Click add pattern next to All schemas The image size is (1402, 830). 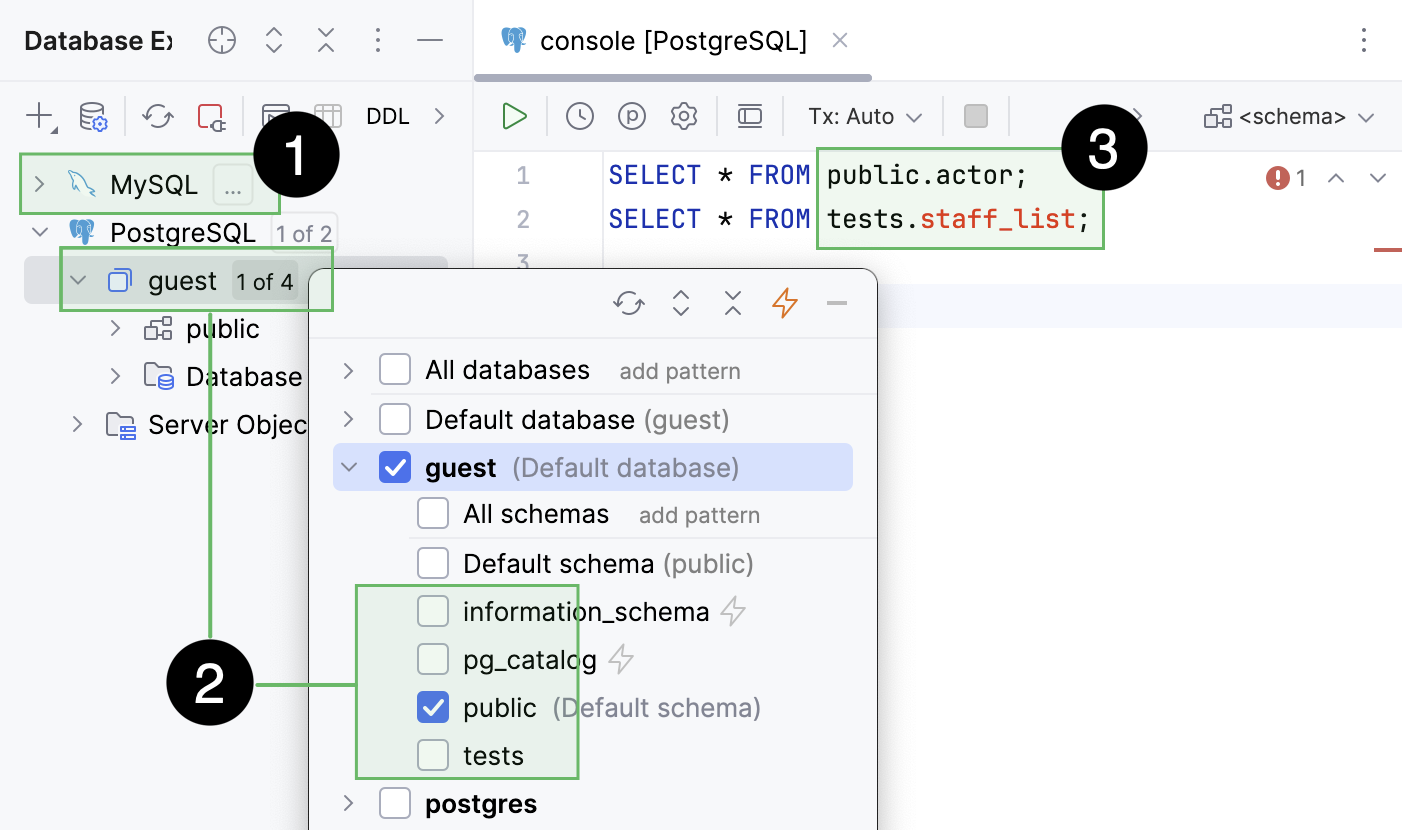(x=699, y=514)
